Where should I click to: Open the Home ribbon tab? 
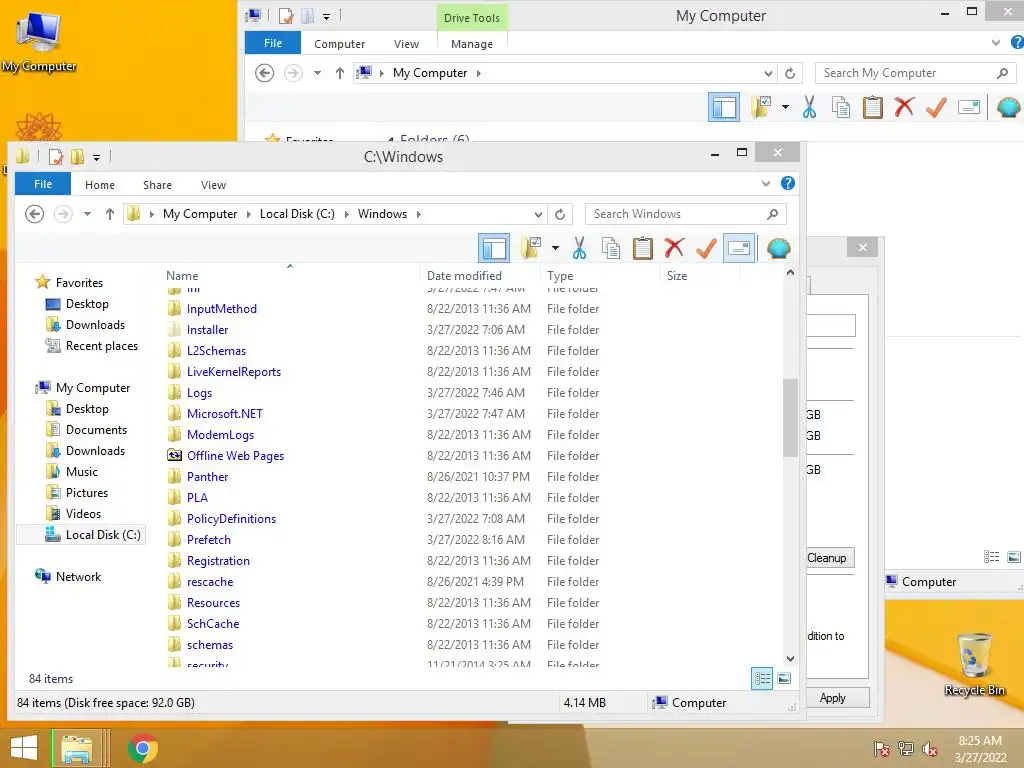[100, 185]
